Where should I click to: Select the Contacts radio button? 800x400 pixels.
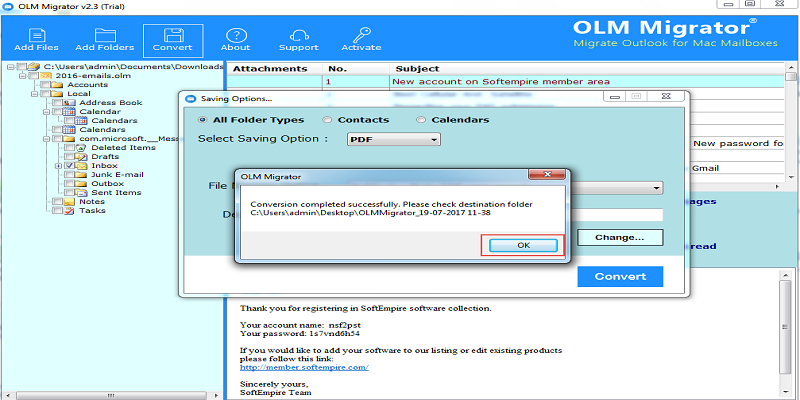pos(327,120)
